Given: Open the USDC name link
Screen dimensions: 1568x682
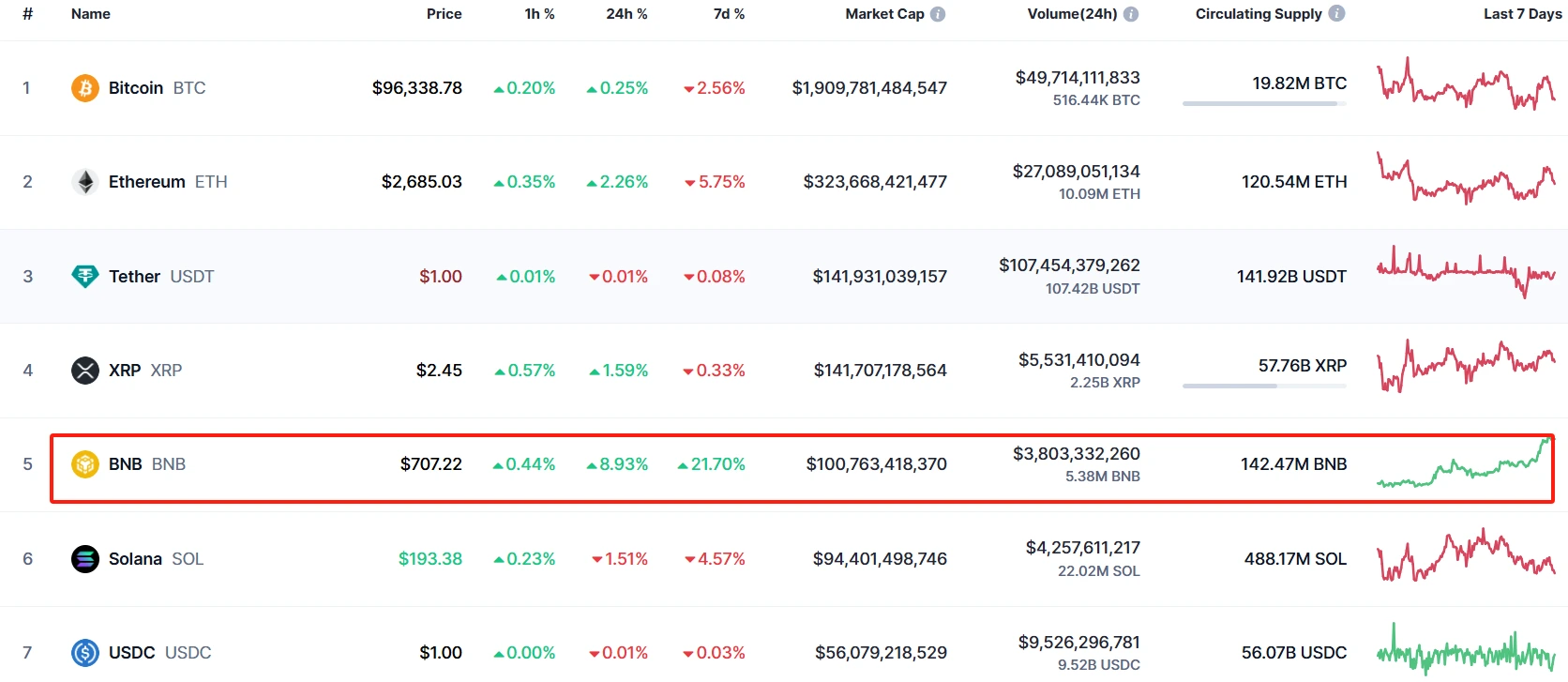Looking at the screenshot, I should (160, 653).
